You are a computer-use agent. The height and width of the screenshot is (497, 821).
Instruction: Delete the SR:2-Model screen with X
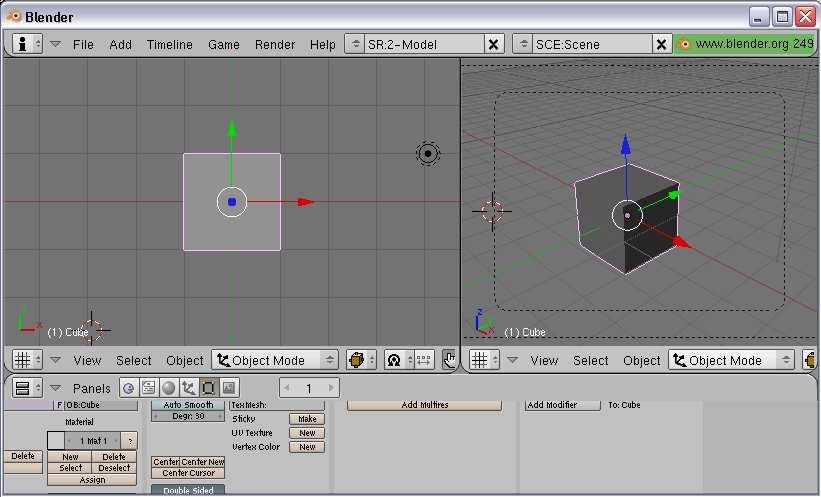click(x=494, y=44)
